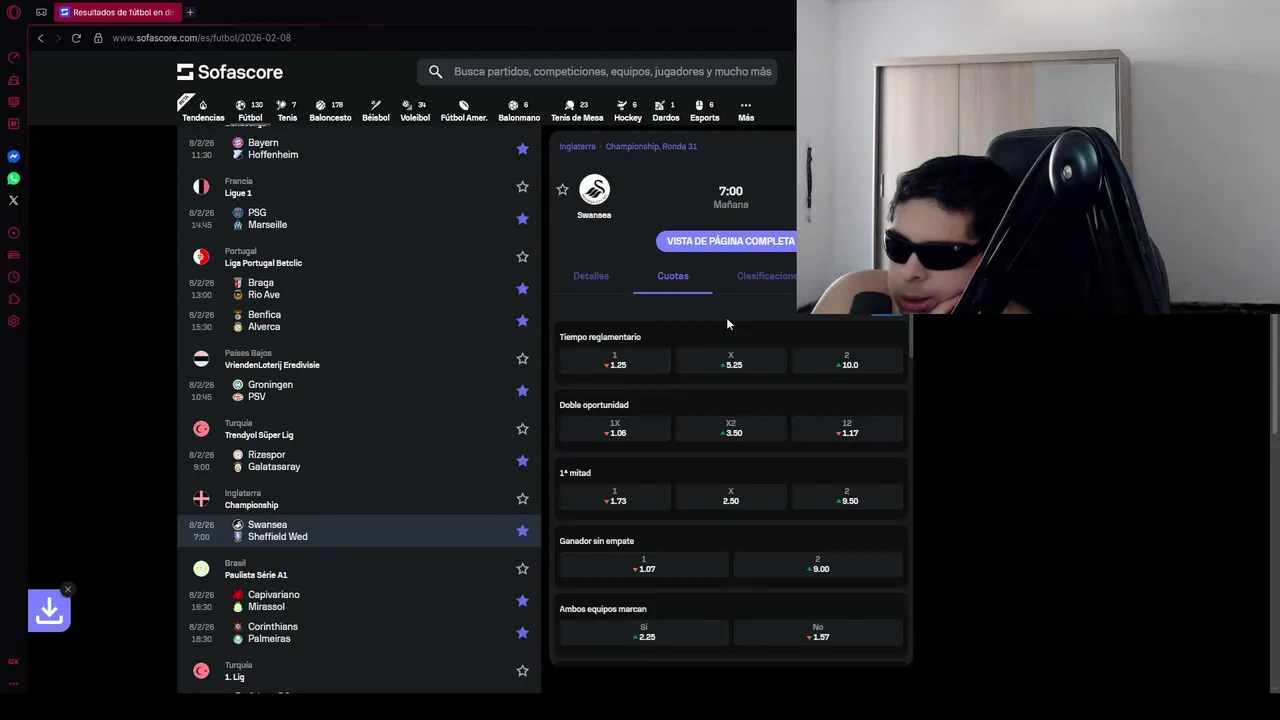The height and width of the screenshot is (720, 1280).
Task: Click 1ª mitad draw odds 2.50
Action: [x=731, y=496]
